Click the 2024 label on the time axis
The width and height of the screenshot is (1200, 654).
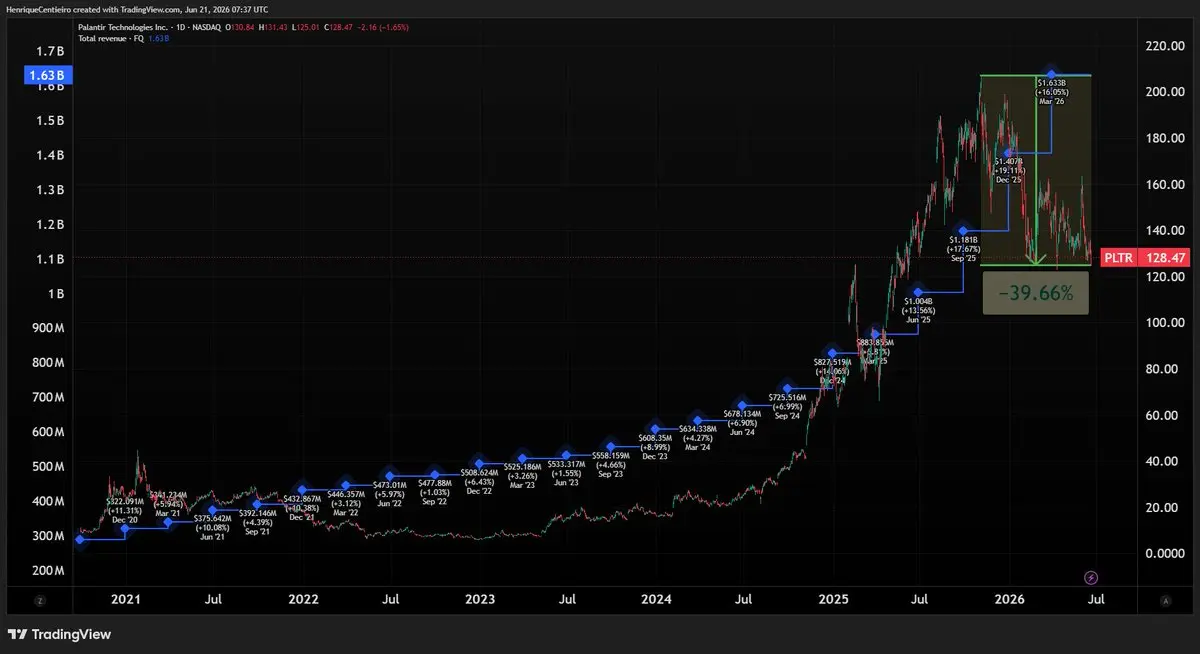656,600
